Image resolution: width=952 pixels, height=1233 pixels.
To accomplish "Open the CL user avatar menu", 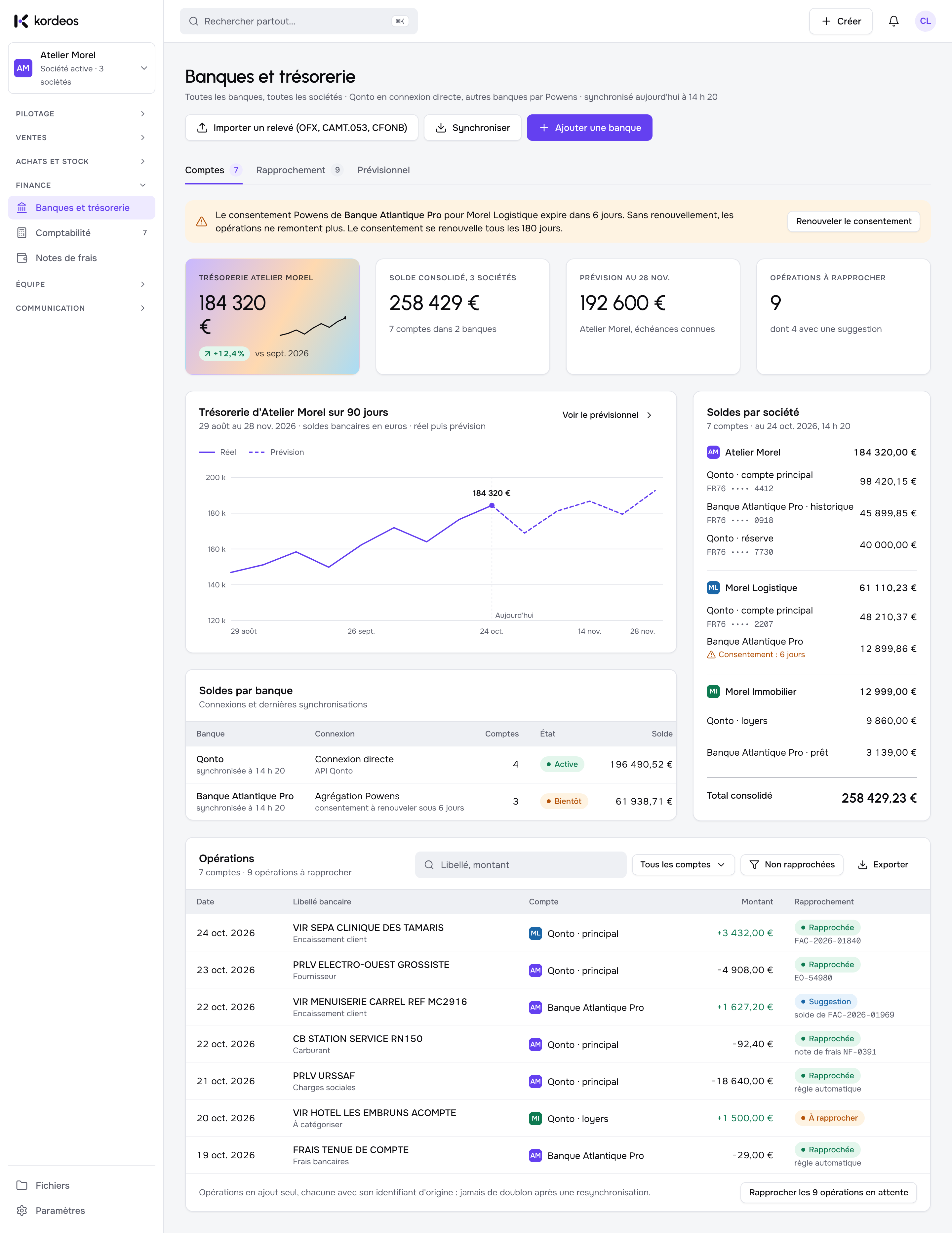I will pos(925,21).
